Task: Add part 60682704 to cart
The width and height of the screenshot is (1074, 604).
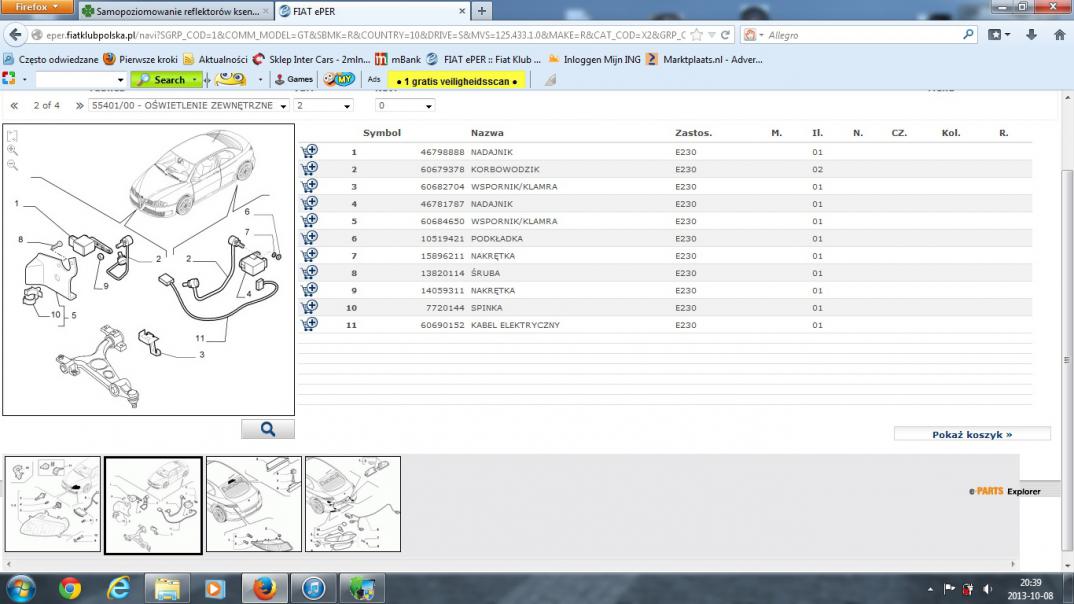Action: pos(310,186)
